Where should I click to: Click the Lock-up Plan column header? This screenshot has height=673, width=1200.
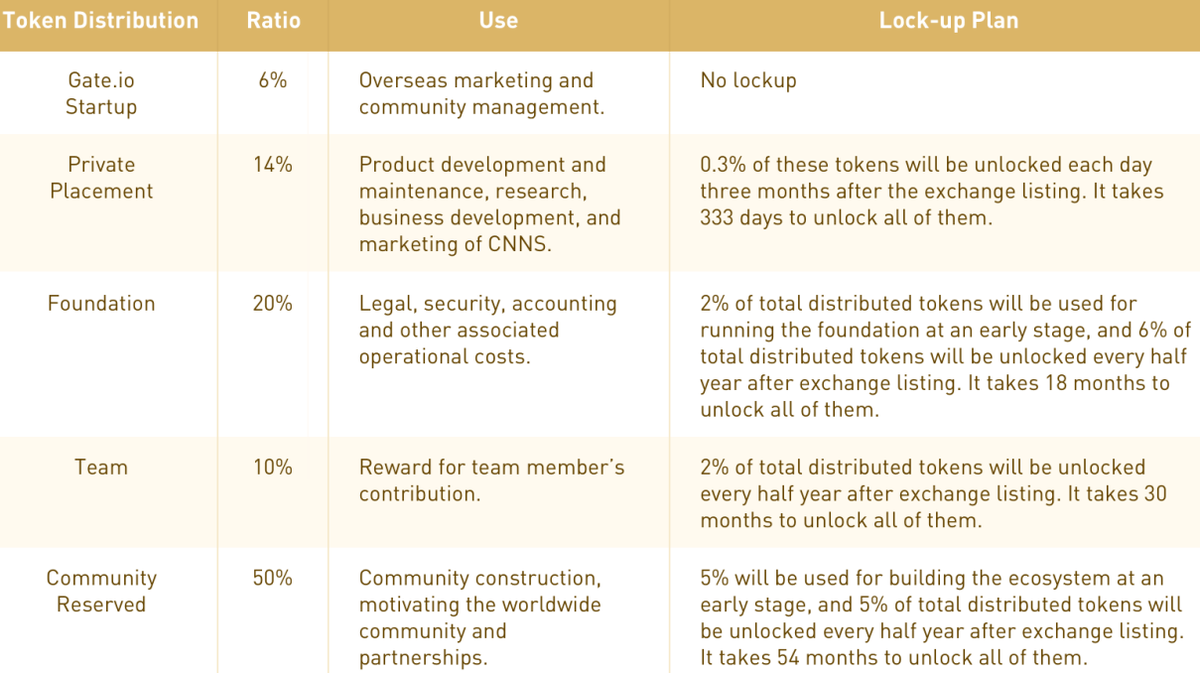[948, 21]
